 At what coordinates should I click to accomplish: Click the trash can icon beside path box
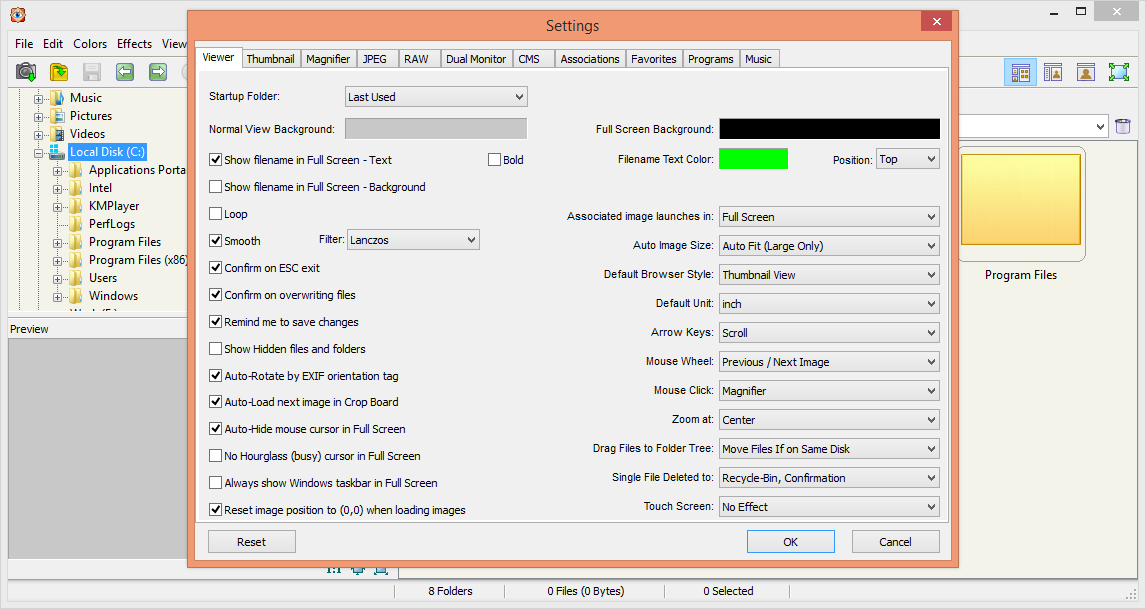coord(1123,126)
